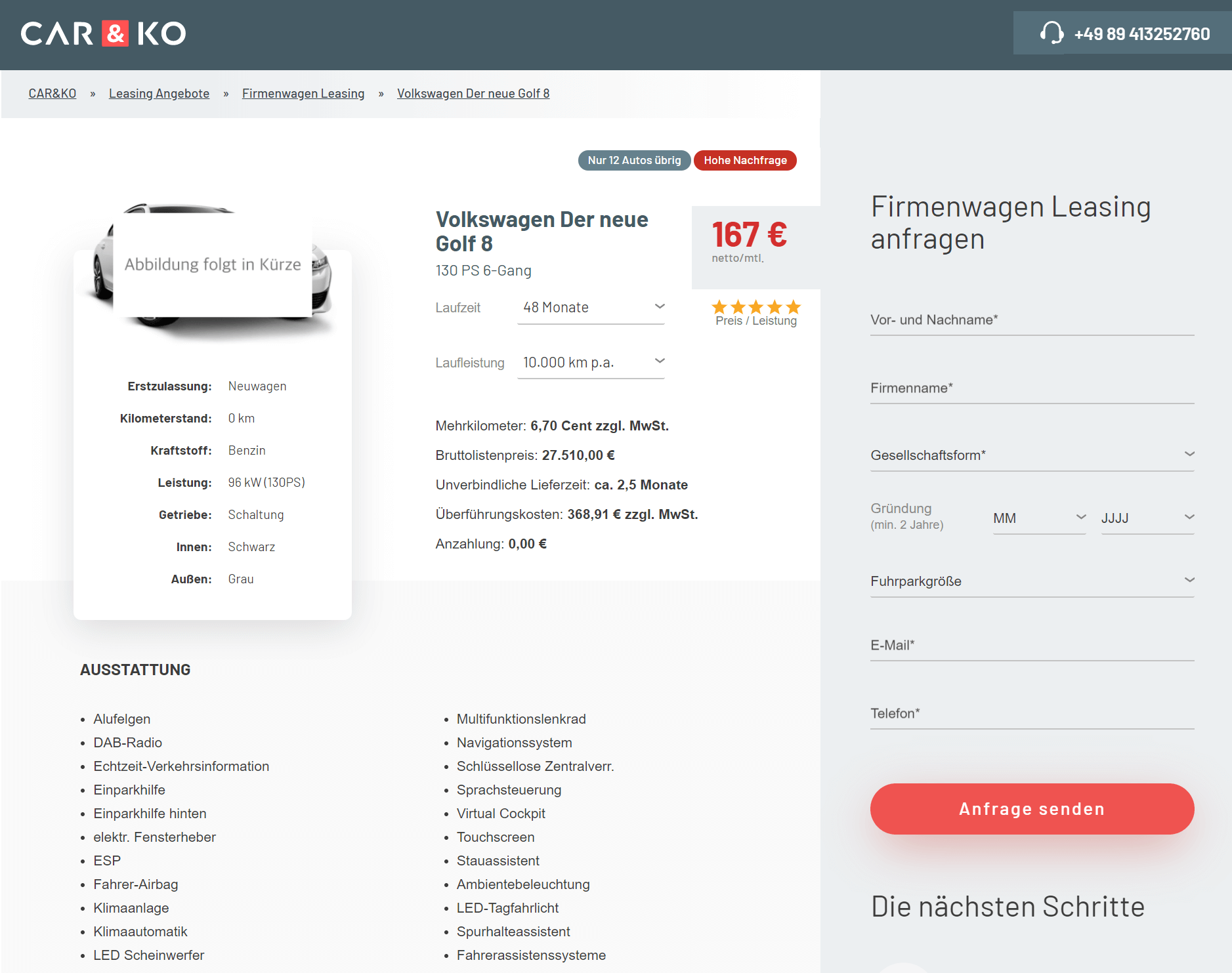
Task: Click the Navigationssystem list item
Action: point(515,743)
